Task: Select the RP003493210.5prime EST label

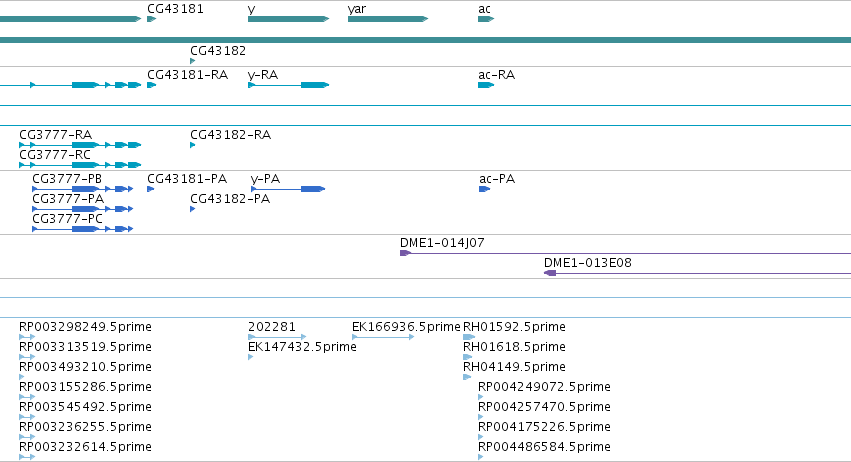Action: (x=85, y=367)
